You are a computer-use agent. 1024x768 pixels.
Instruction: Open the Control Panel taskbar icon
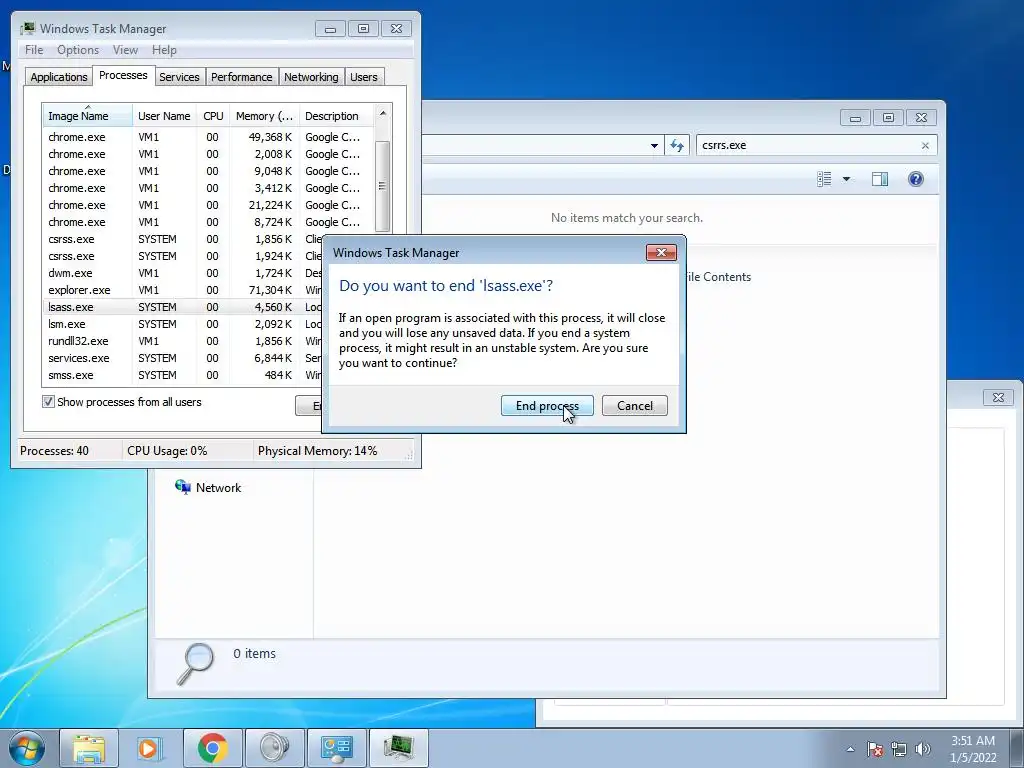(x=336, y=748)
